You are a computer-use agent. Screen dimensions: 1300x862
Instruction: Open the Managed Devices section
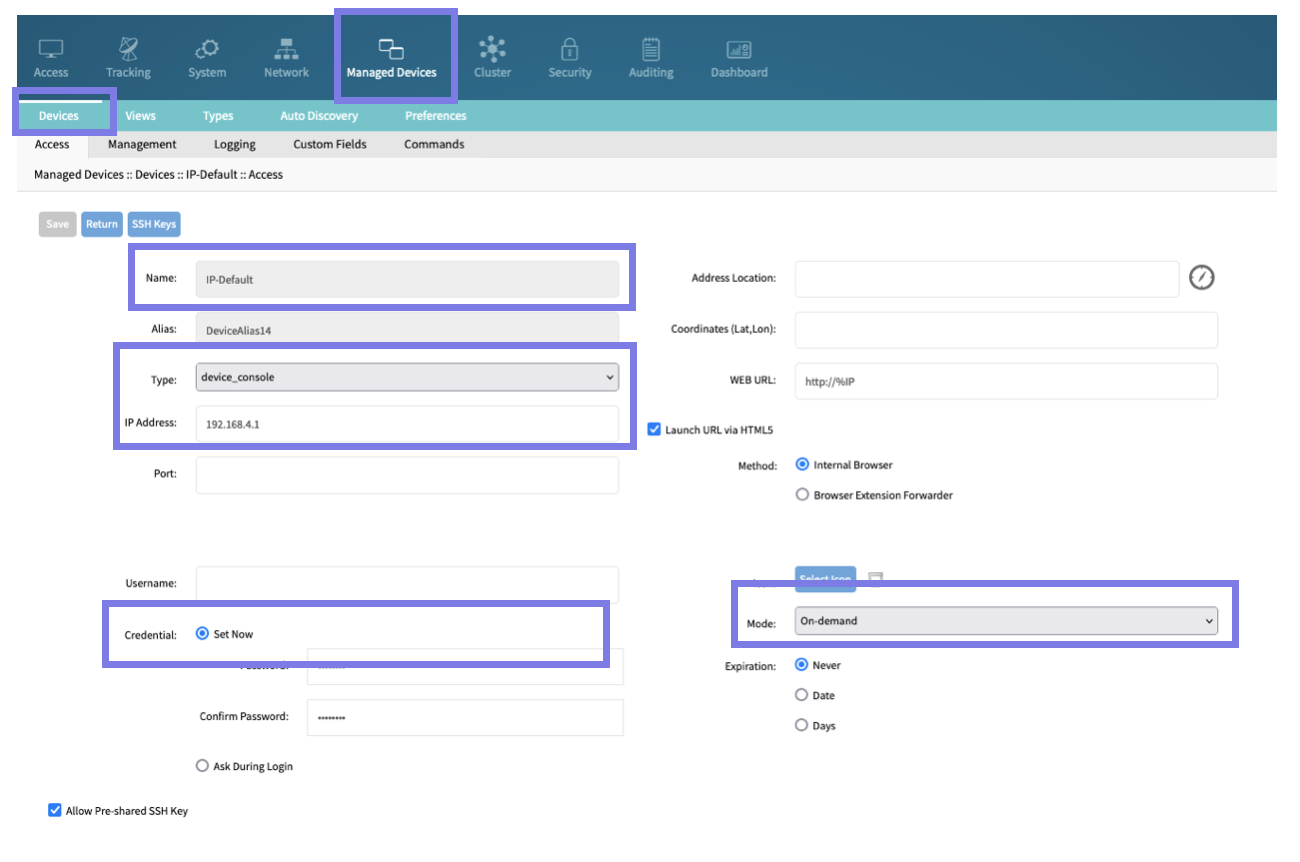391,59
